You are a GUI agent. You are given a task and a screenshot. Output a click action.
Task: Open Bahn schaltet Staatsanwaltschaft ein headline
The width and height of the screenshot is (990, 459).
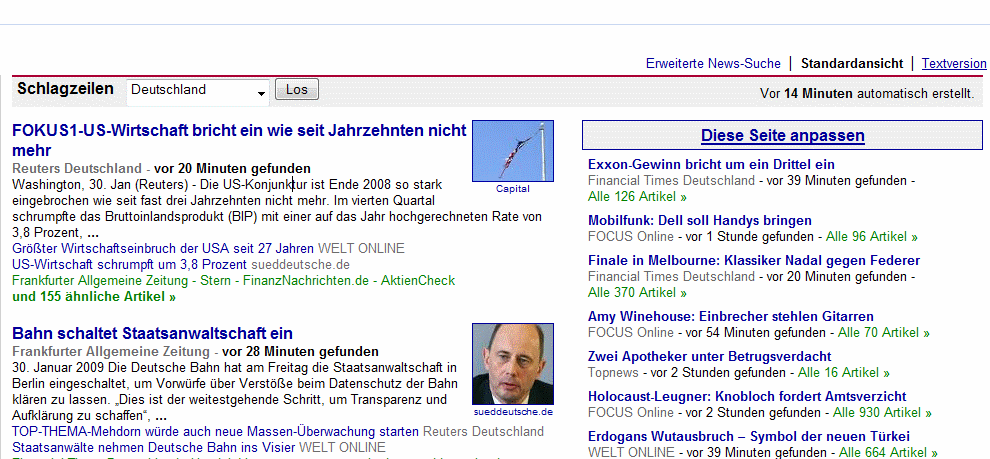click(x=152, y=333)
